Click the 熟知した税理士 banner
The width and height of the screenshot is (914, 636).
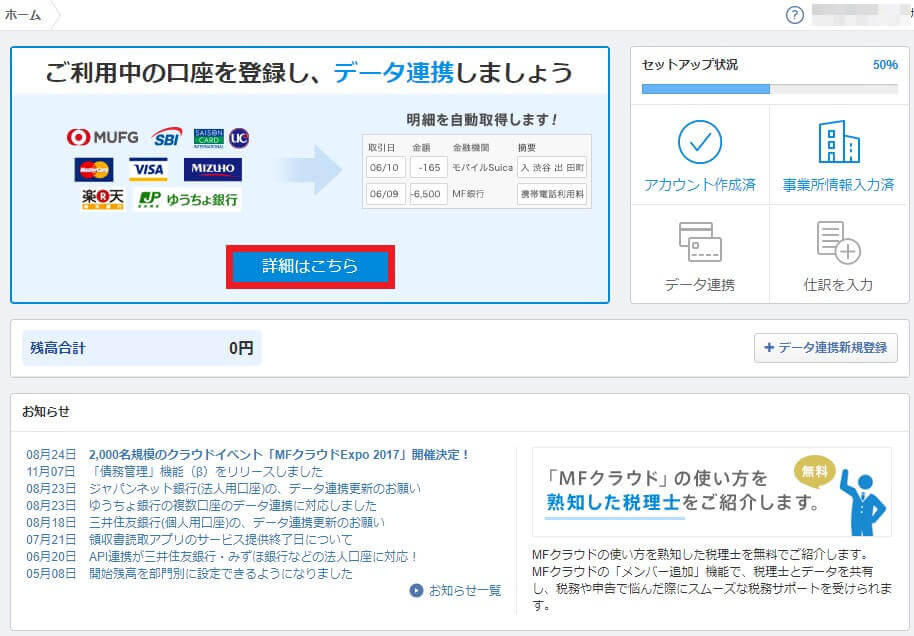click(711, 492)
